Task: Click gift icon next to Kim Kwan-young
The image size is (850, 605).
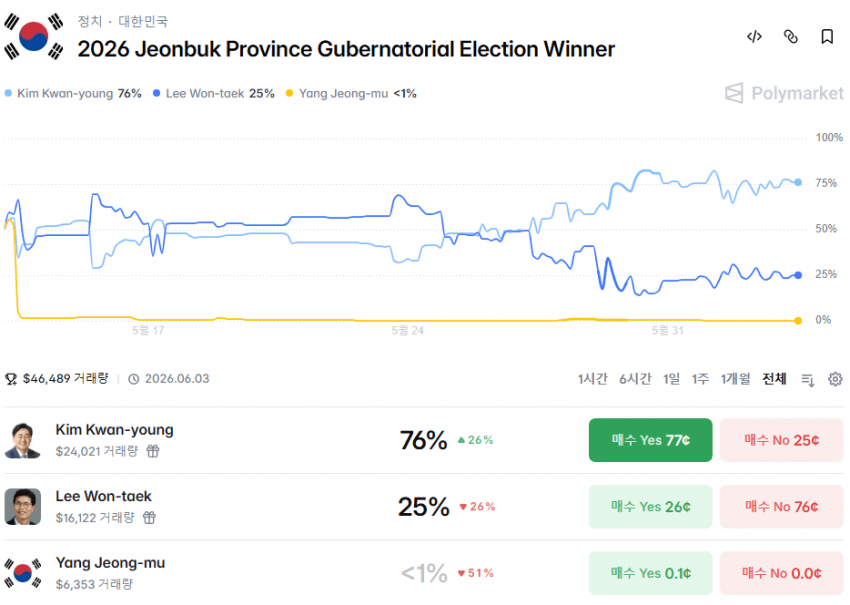Action: [153, 451]
